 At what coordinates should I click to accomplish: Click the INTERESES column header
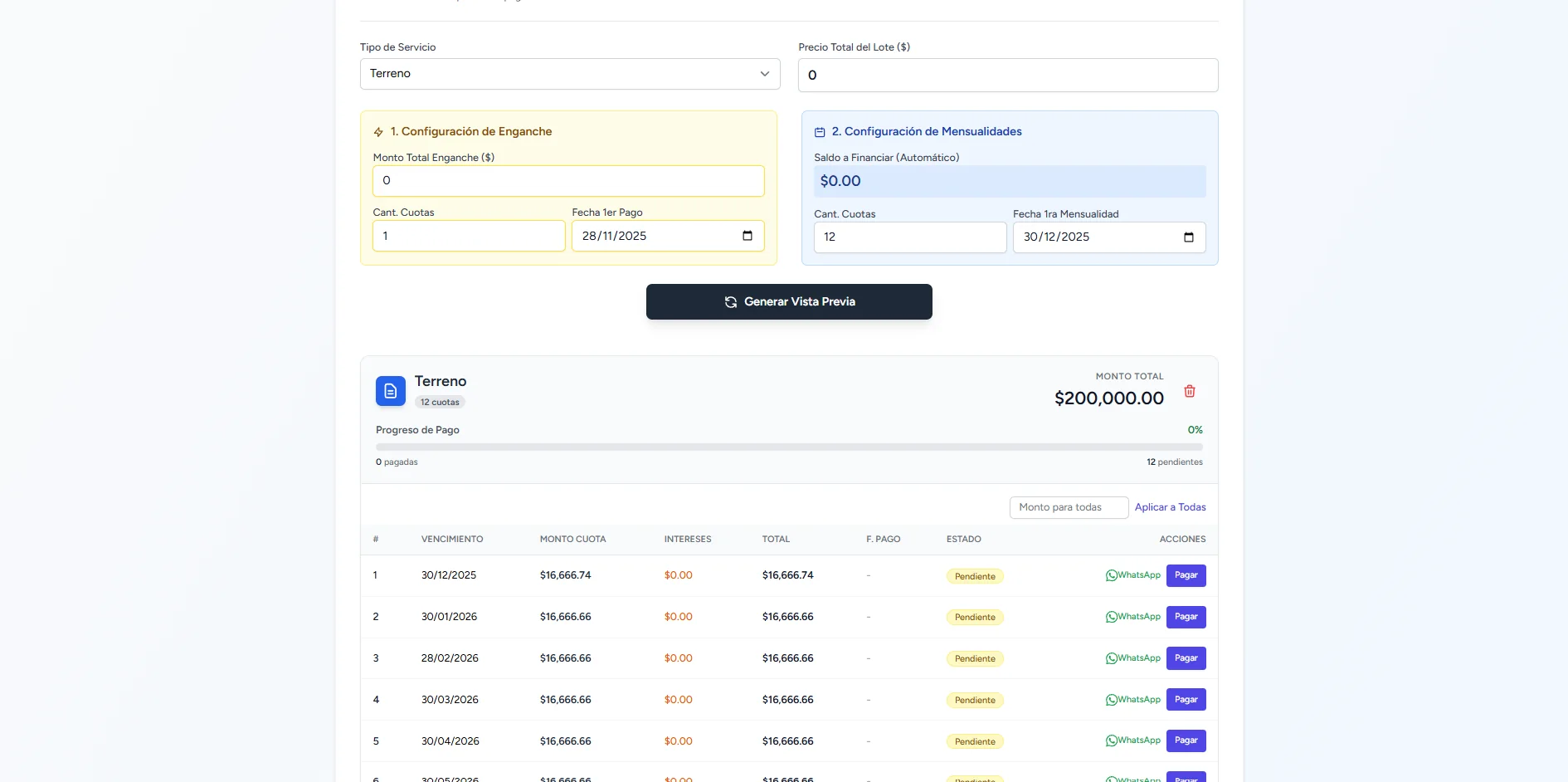click(x=688, y=540)
